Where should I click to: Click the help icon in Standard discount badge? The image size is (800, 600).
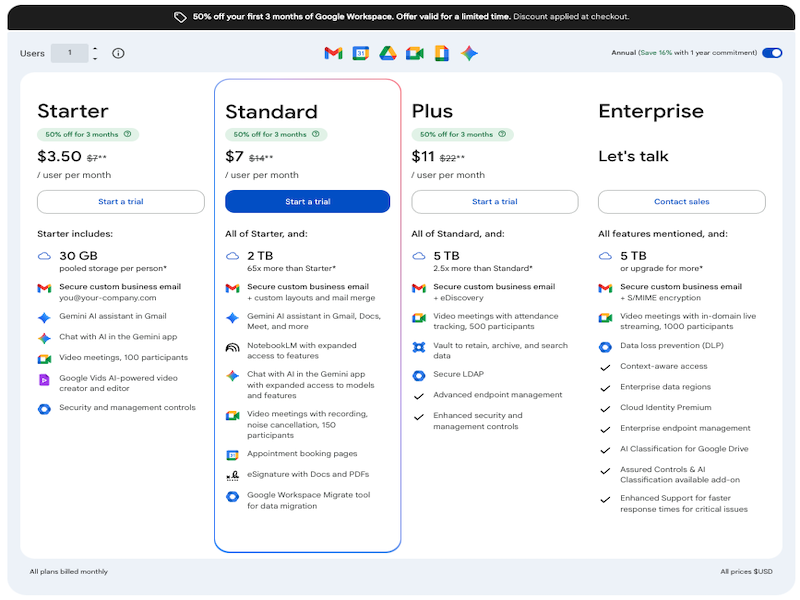[316, 134]
